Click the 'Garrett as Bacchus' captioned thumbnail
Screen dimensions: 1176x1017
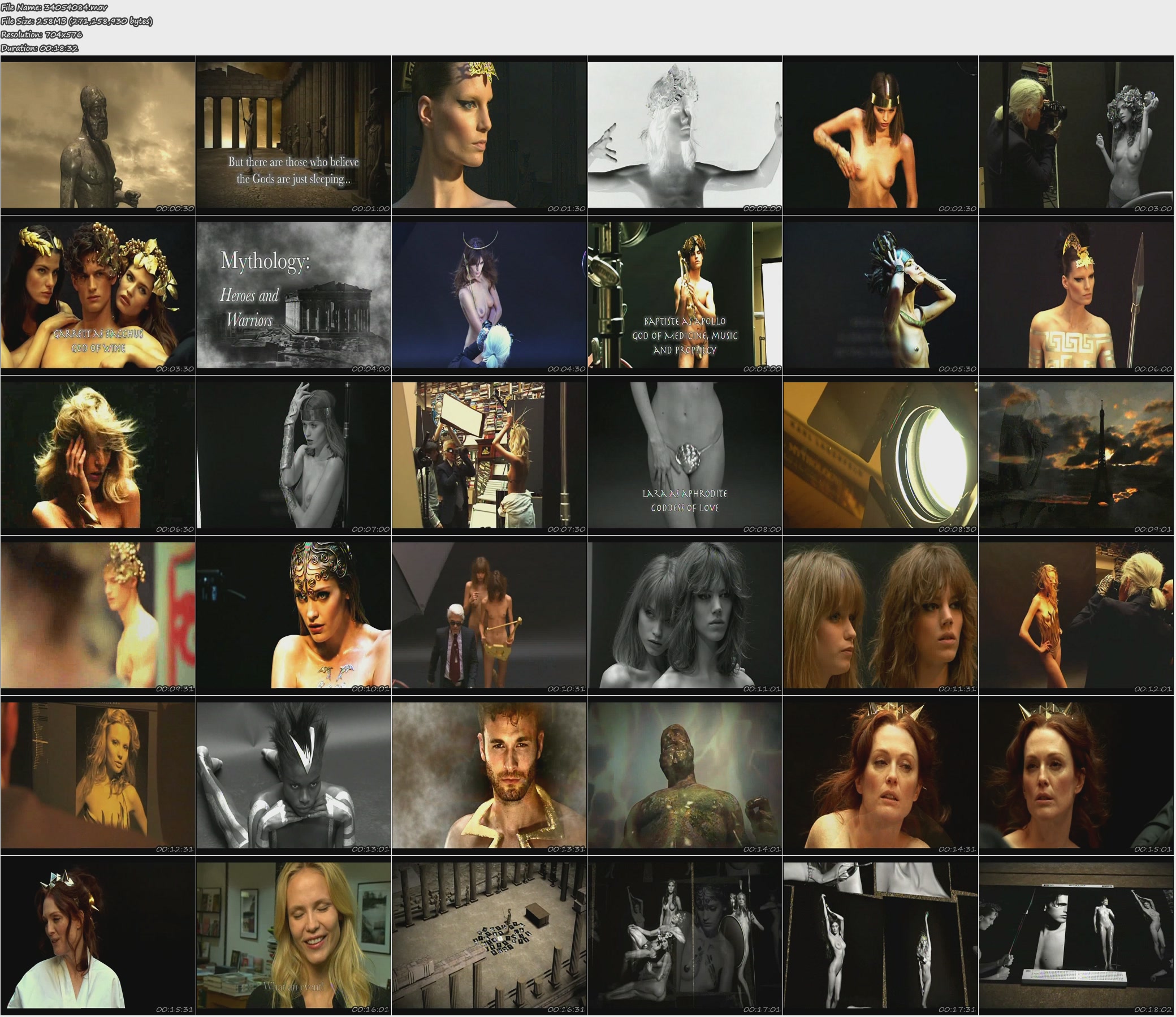pyautogui.click(x=98, y=295)
